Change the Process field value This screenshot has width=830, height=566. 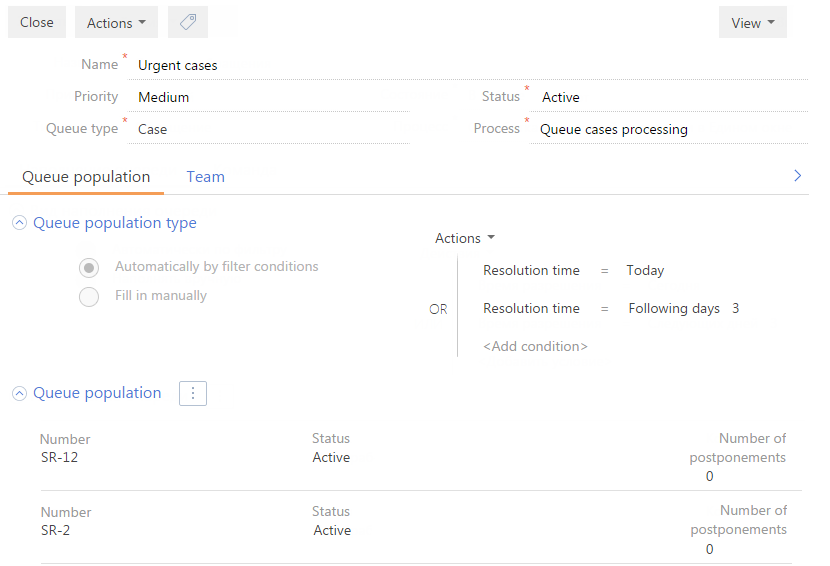669,129
